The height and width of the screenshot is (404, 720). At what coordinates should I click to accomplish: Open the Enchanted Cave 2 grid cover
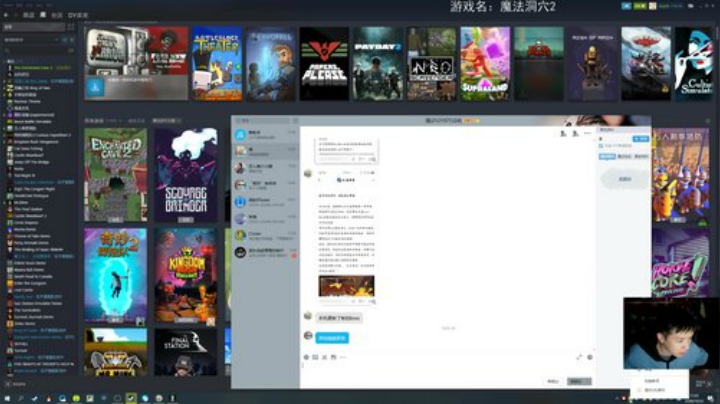click(x=116, y=175)
